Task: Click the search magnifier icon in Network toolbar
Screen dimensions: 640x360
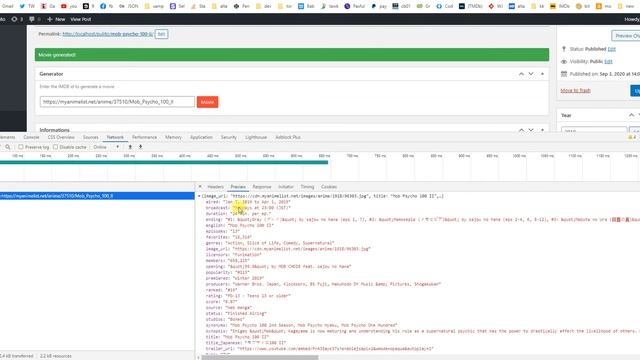Action: [x=8, y=147]
